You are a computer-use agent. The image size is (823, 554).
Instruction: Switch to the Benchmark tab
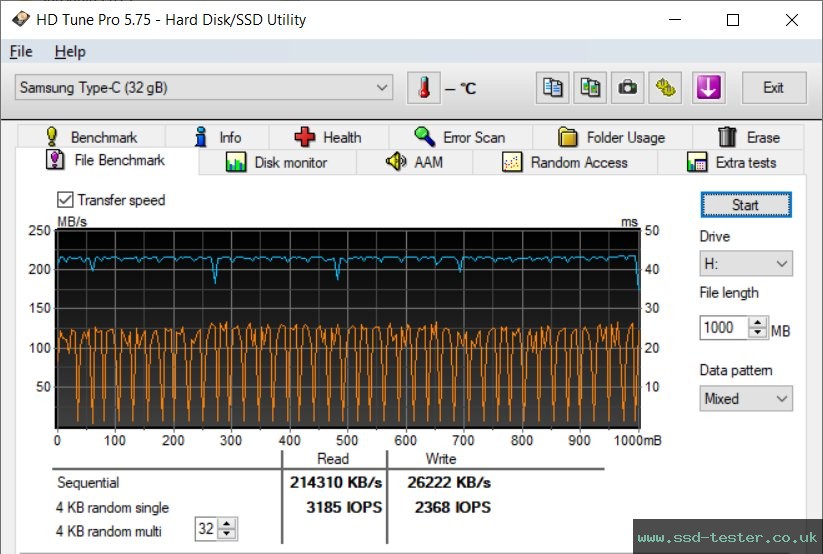tap(91, 137)
